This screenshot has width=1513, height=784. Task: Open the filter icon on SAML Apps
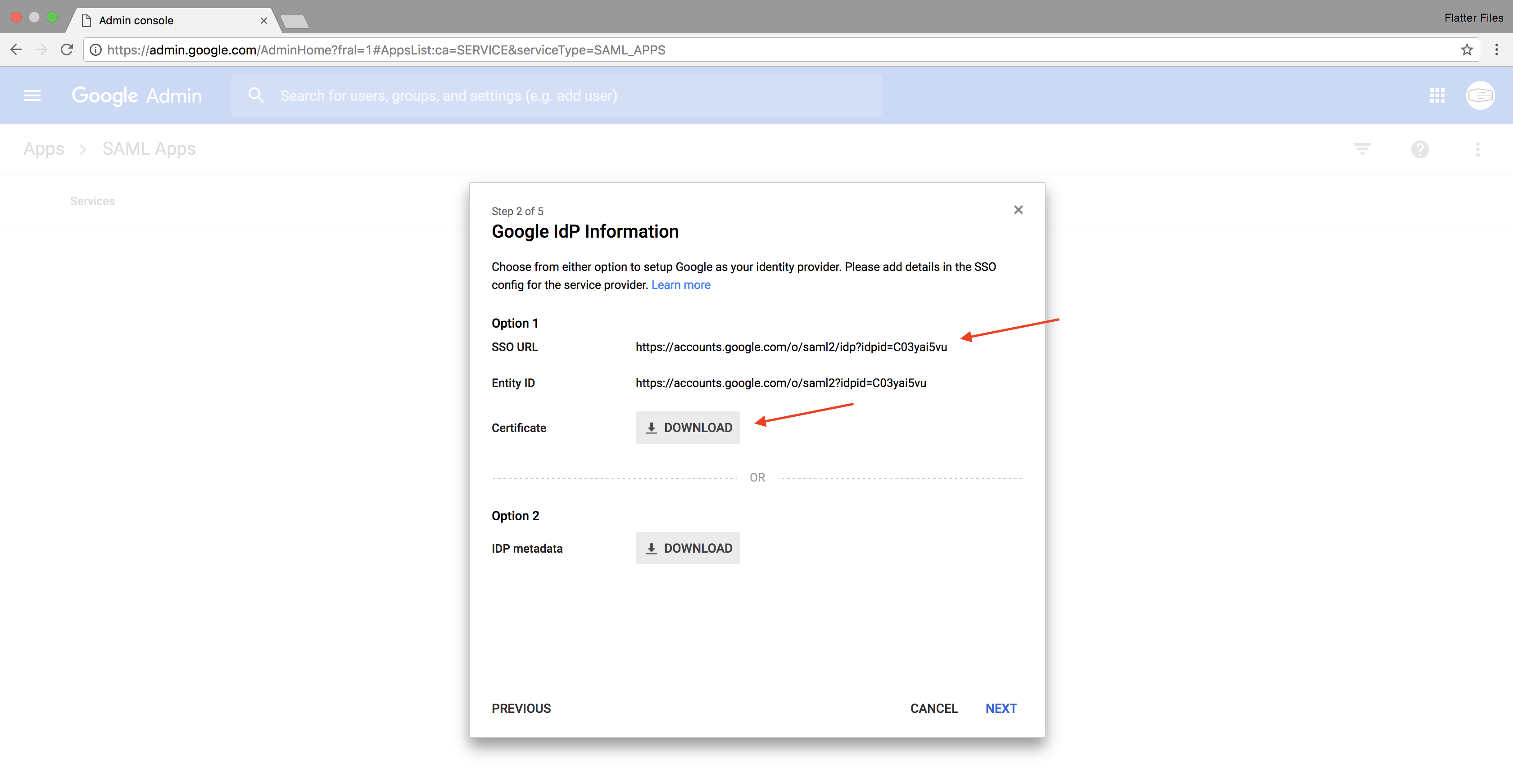[x=1362, y=149]
